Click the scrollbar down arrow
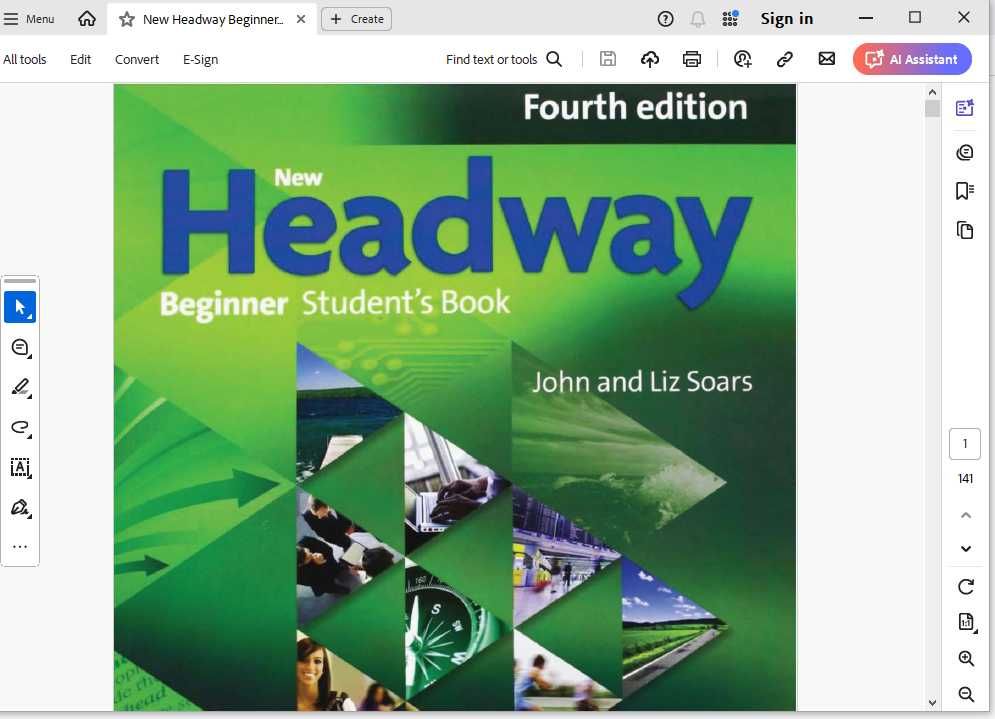This screenshot has width=995, height=719. 932,703
